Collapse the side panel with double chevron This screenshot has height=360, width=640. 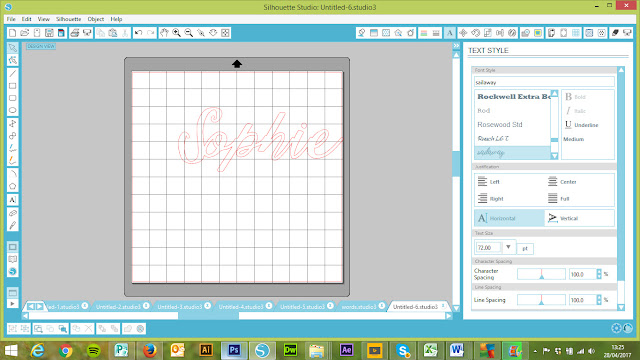(456, 46)
